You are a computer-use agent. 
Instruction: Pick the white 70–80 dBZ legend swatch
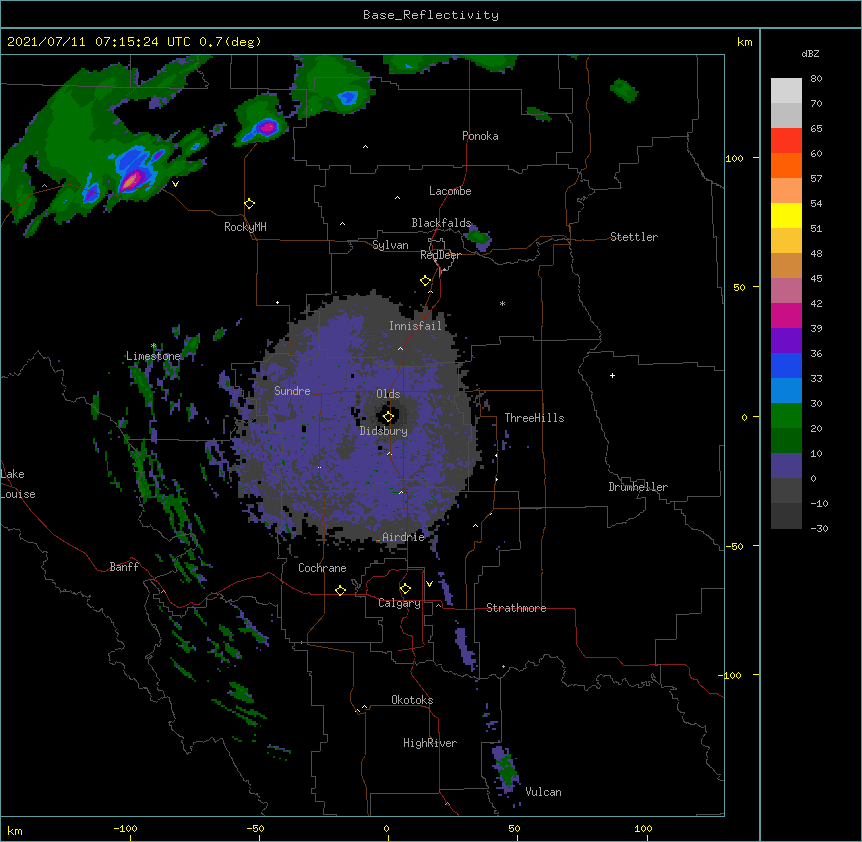[786, 91]
